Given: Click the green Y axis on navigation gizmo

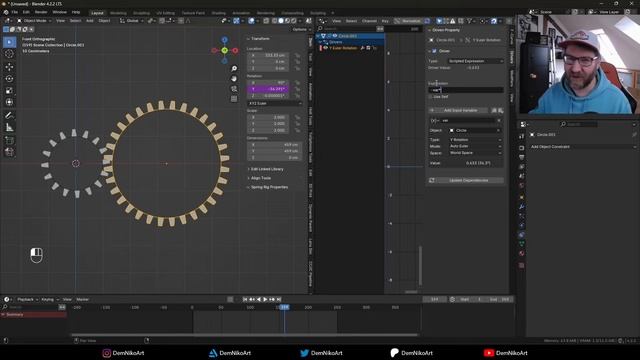Looking at the screenshot, I should point(224,50).
